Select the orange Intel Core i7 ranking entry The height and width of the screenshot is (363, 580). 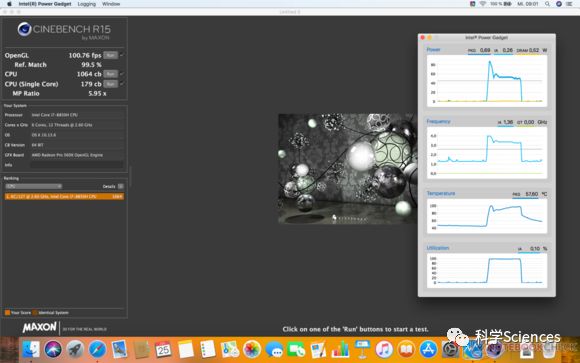(x=64, y=196)
